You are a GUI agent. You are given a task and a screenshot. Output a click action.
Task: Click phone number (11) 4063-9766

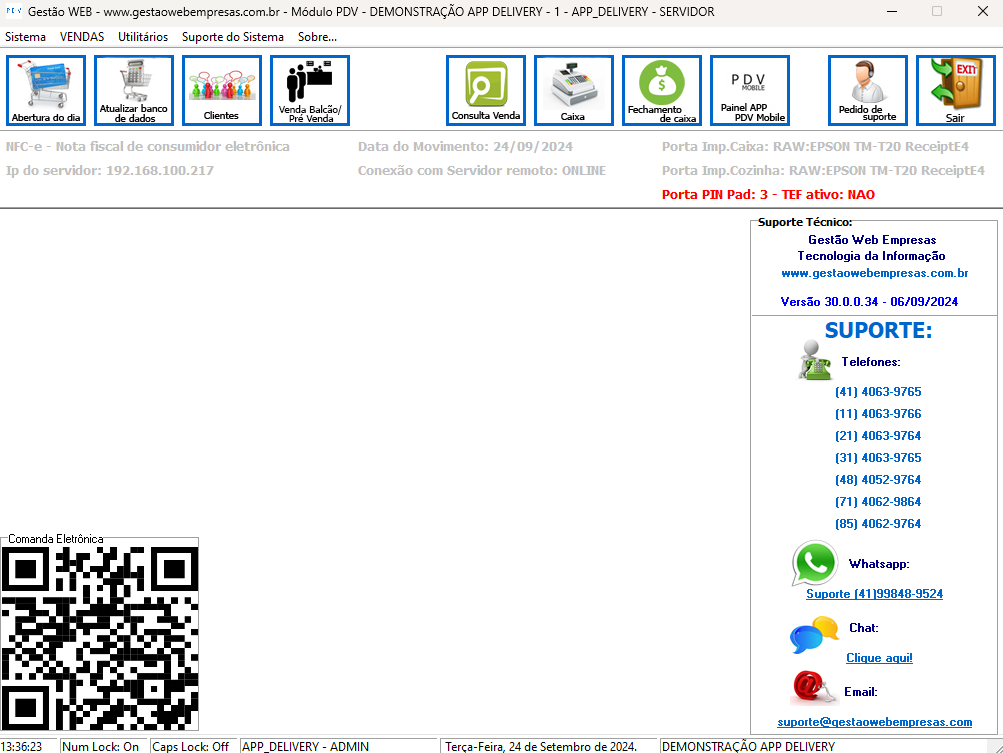pos(878,414)
